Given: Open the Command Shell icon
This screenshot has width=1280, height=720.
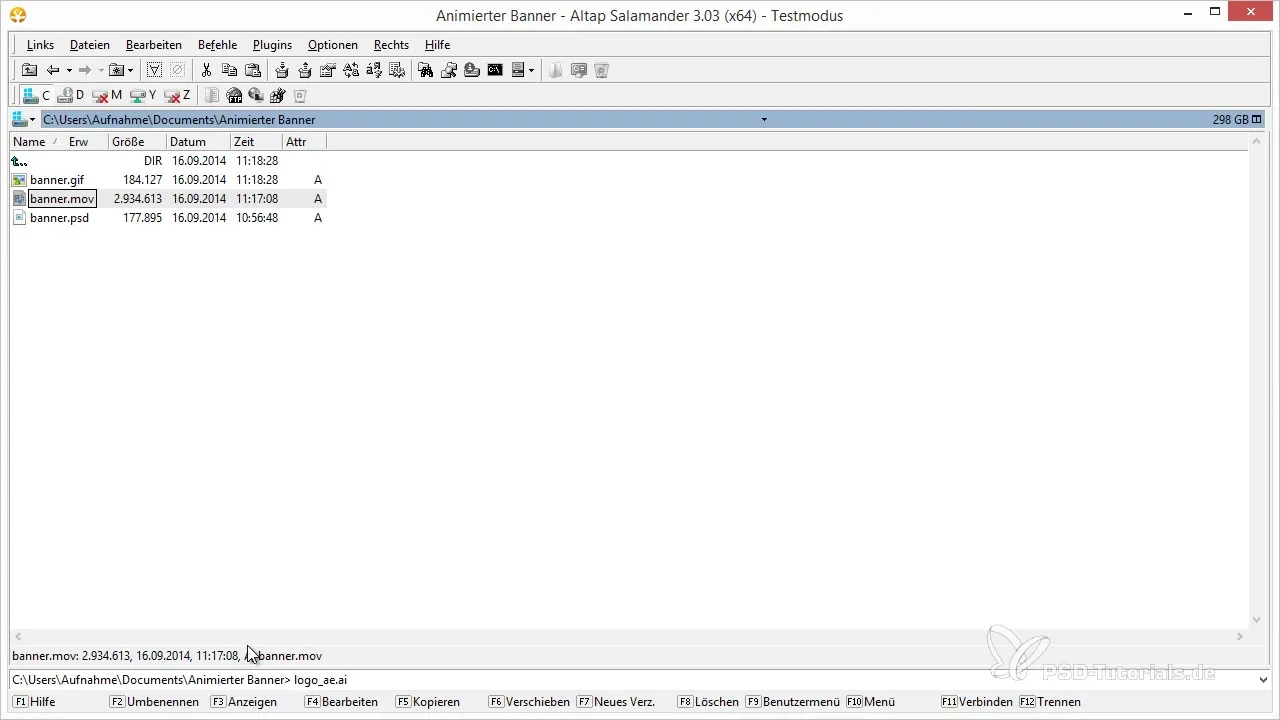Looking at the screenshot, I should pyautogui.click(x=495, y=70).
